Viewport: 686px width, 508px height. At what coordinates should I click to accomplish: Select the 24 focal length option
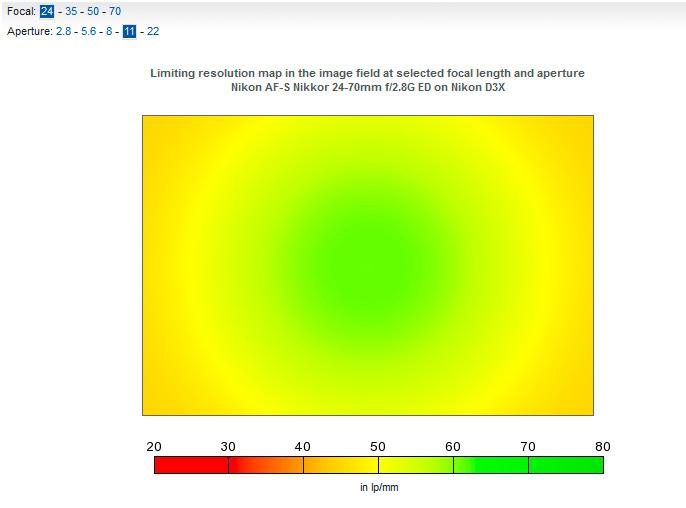point(47,11)
